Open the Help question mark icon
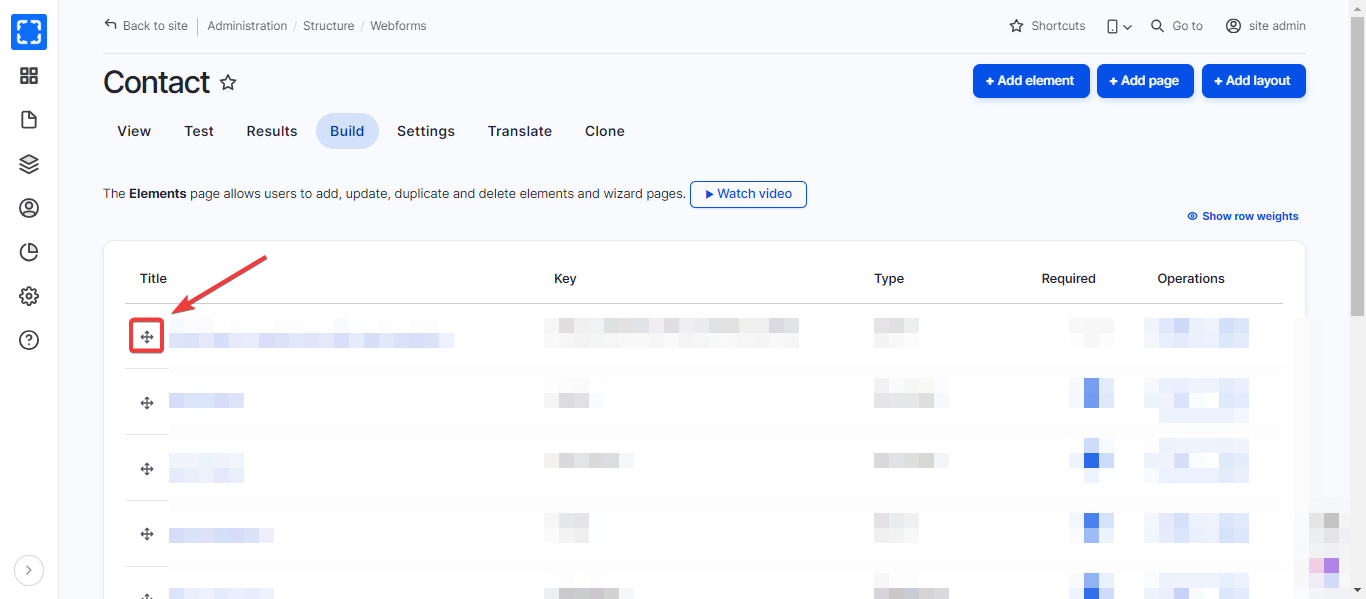Image resolution: width=1366 pixels, height=599 pixels. [x=29, y=340]
